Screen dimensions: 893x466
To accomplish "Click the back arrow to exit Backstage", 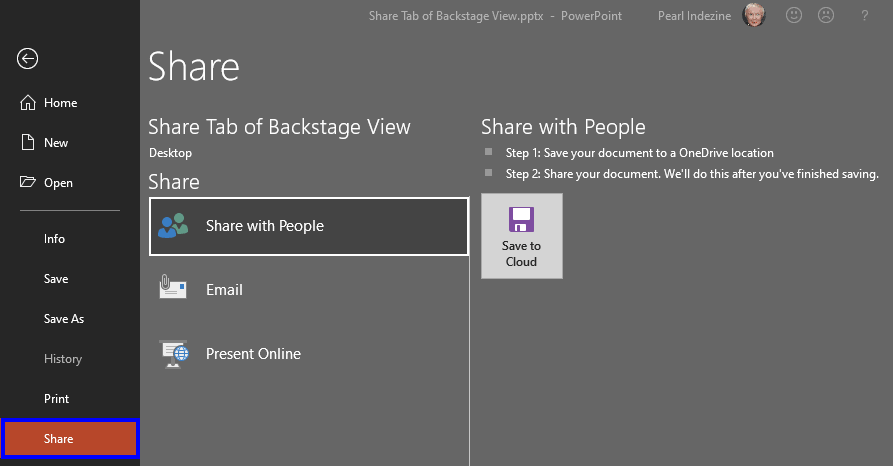I will (x=27, y=58).
